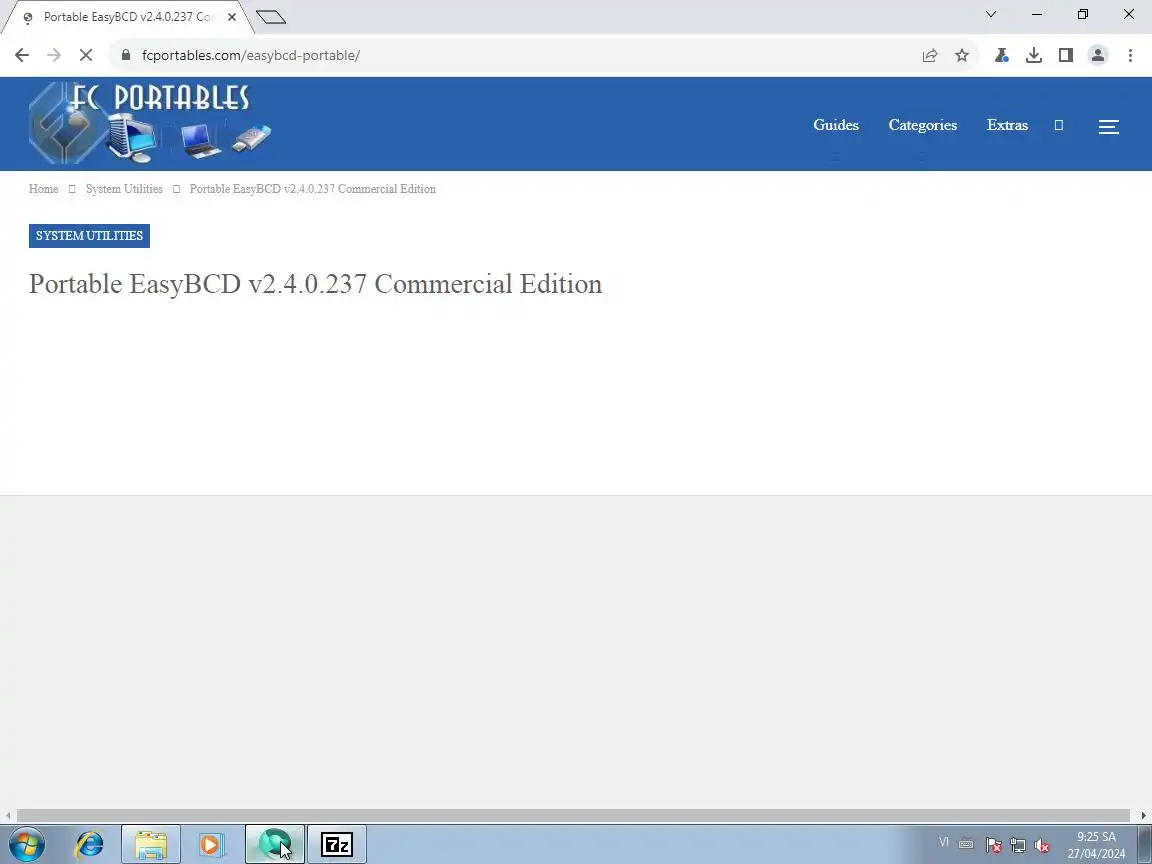Launch Internet Explorer from the taskbar
The height and width of the screenshot is (864, 1152).
[90, 844]
